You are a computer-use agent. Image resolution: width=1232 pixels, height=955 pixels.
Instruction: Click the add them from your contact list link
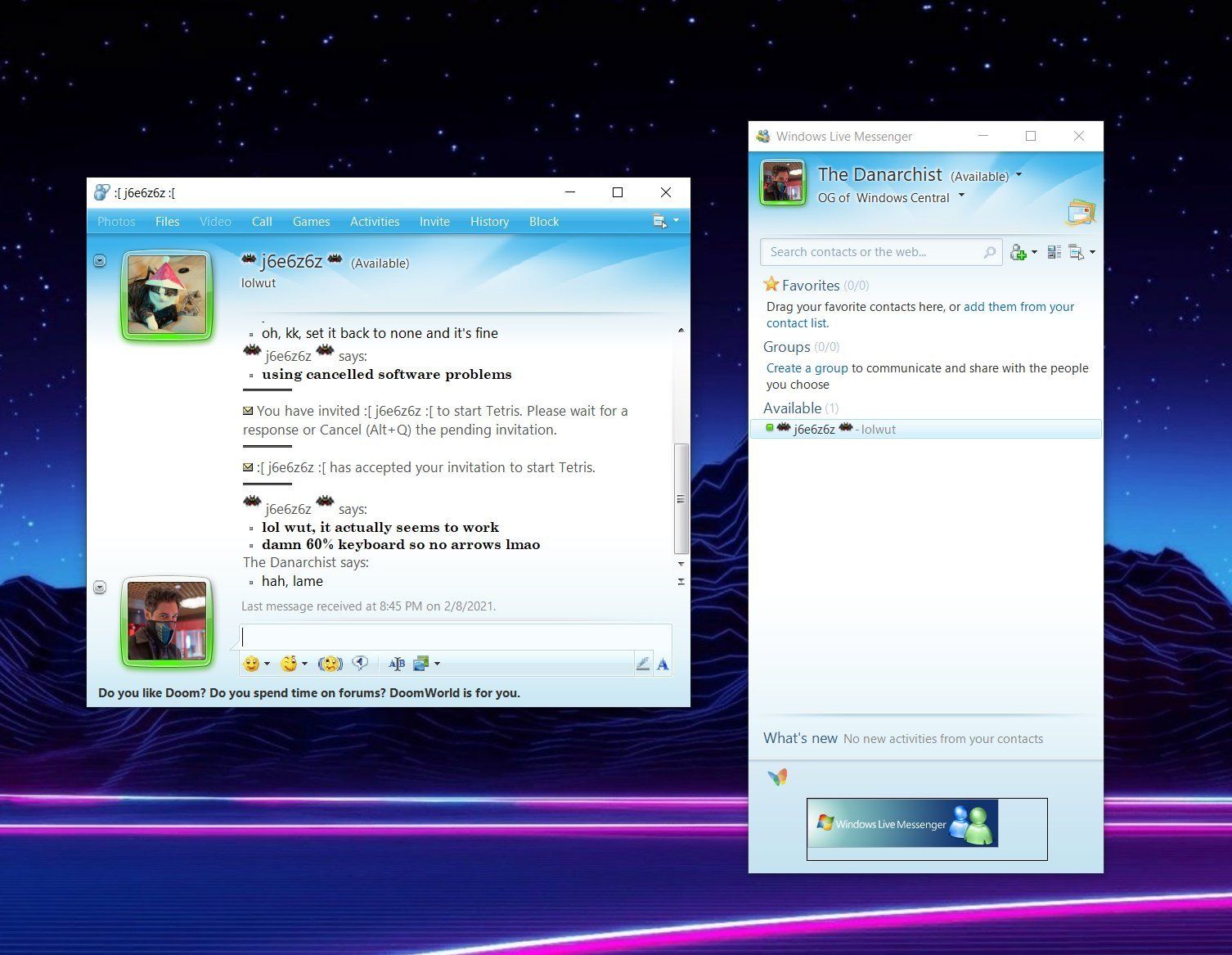click(x=1018, y=307)
